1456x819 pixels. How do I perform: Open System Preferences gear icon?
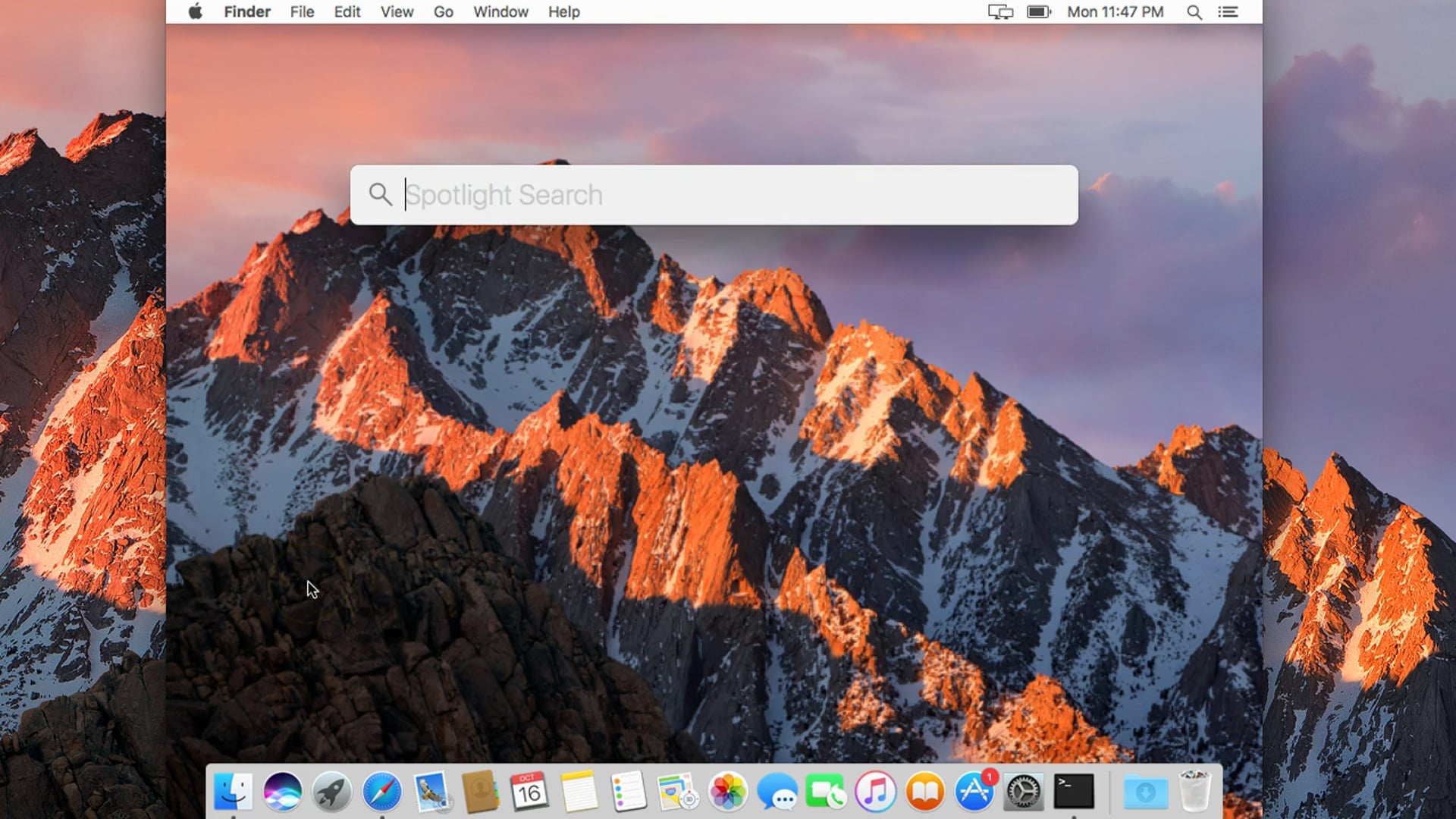click(1024, 792)
